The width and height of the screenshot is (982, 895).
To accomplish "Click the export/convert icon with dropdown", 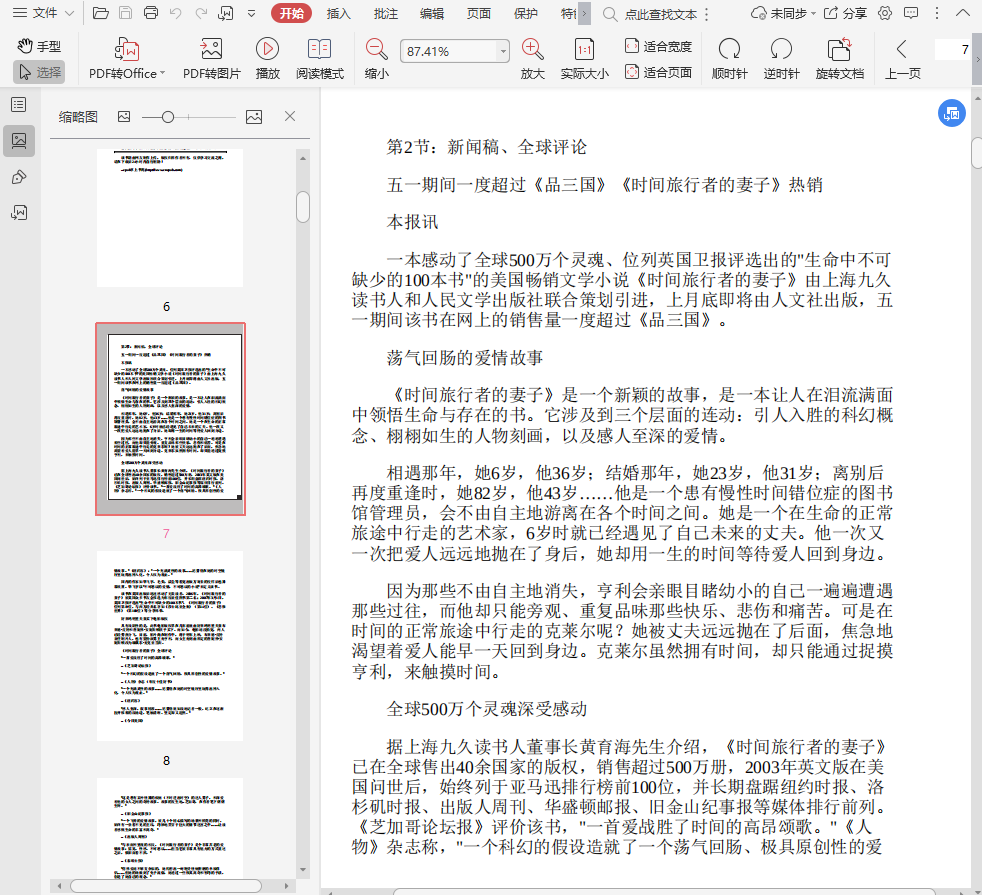I will click(226, 13).
